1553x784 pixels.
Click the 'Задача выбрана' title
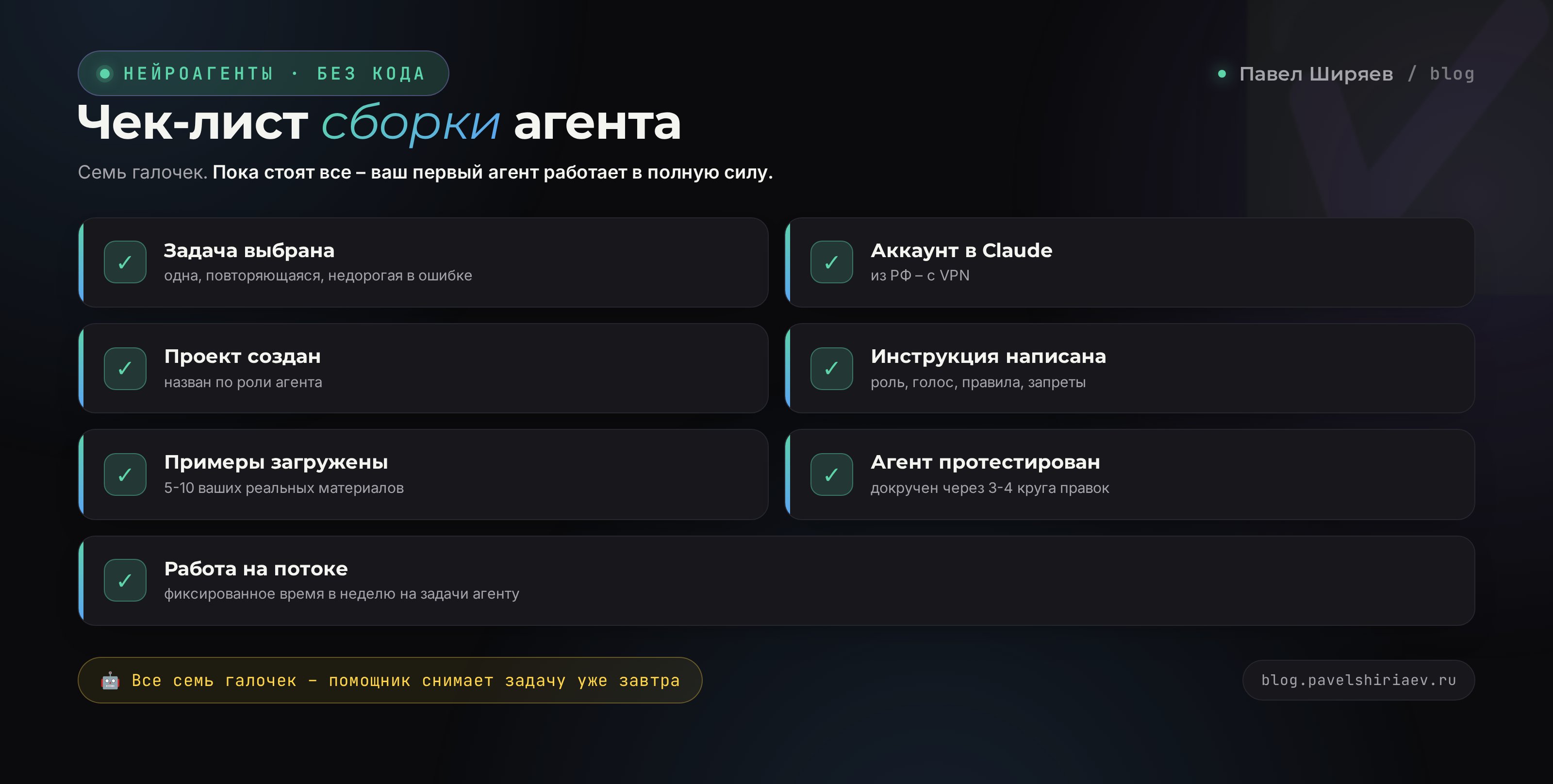pos(249,250)
